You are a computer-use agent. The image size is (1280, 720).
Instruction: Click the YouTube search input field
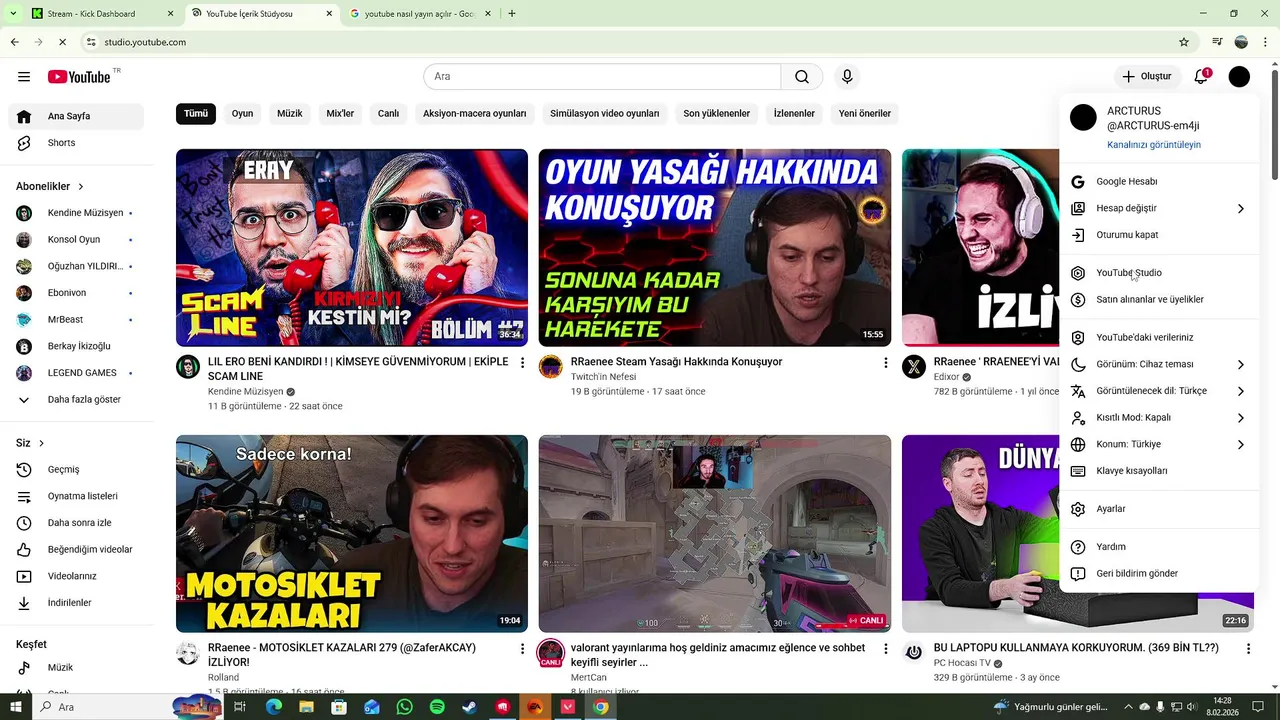[x=602, y=77]
